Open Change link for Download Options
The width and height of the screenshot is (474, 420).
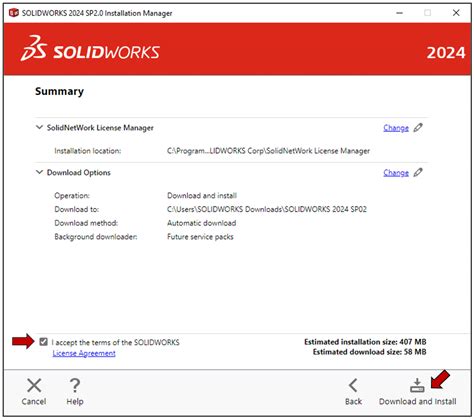pos(396,173)
